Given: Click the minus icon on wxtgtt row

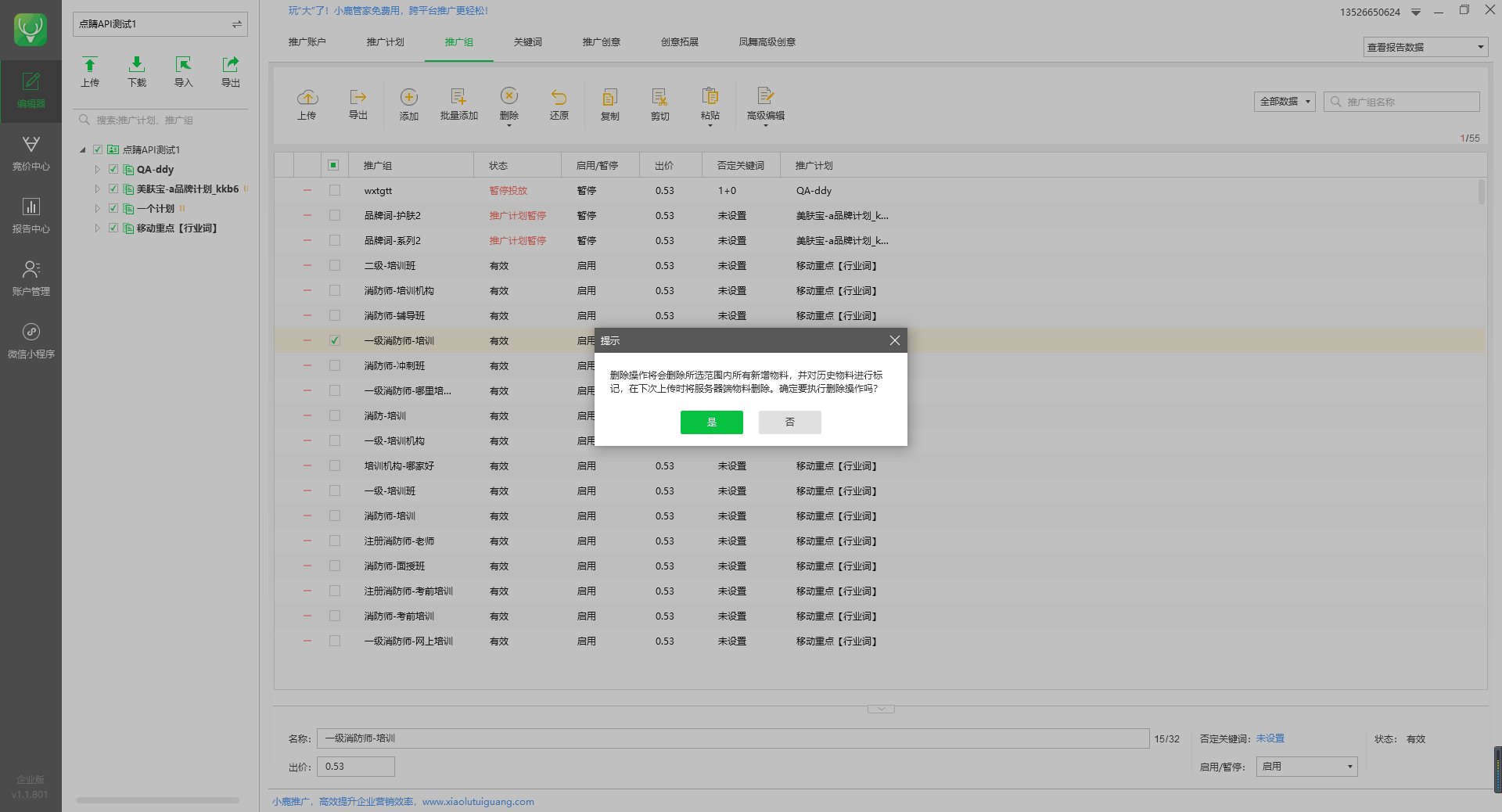Looking at the screenshot, I should [307, 190].
